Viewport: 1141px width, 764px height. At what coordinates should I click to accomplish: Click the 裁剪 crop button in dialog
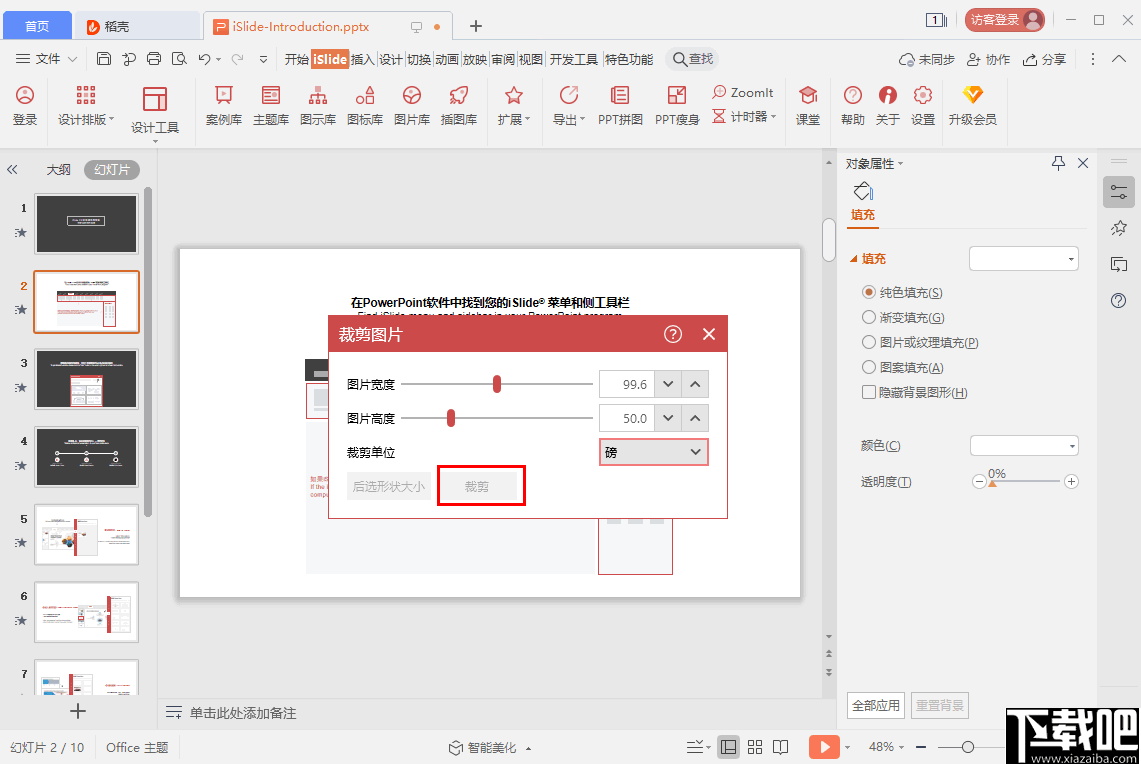[x=481, y=485]
